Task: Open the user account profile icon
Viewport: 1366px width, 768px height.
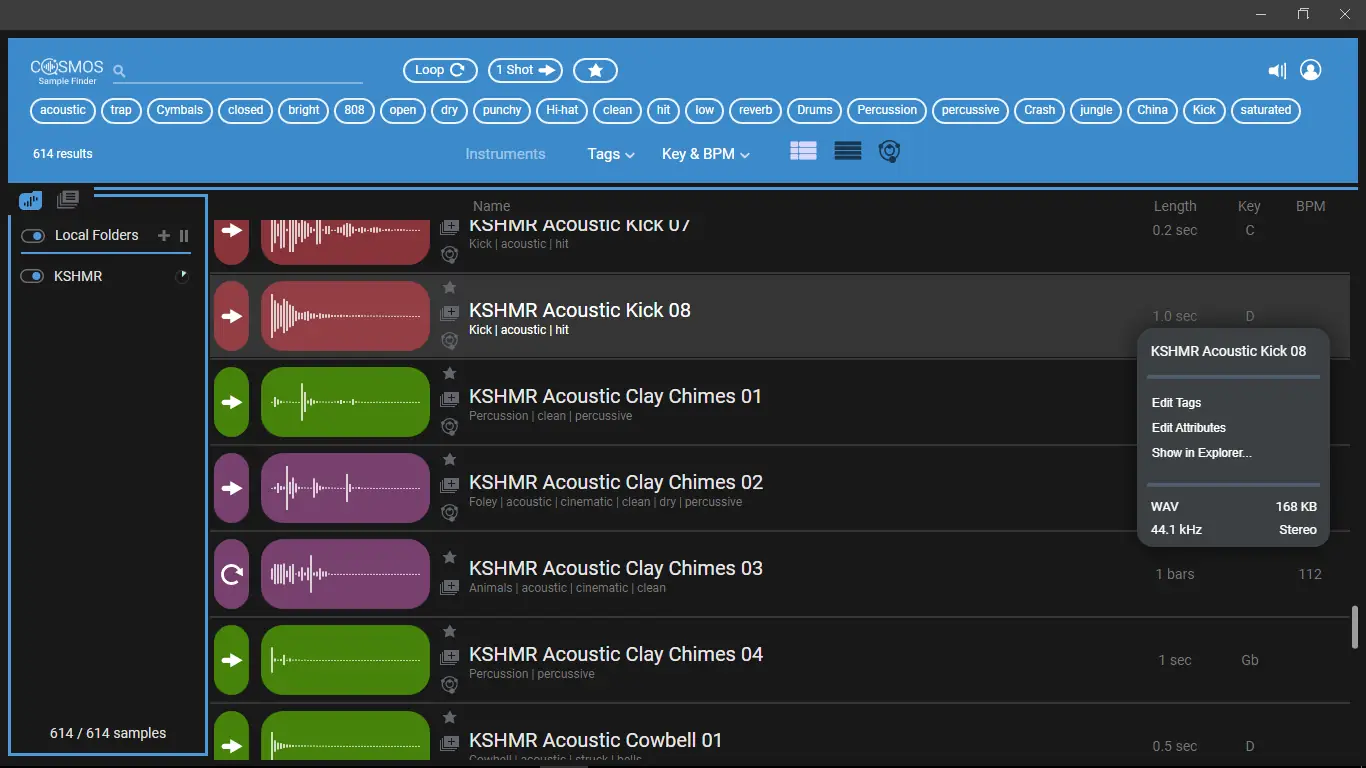Action: [1310, 70]
